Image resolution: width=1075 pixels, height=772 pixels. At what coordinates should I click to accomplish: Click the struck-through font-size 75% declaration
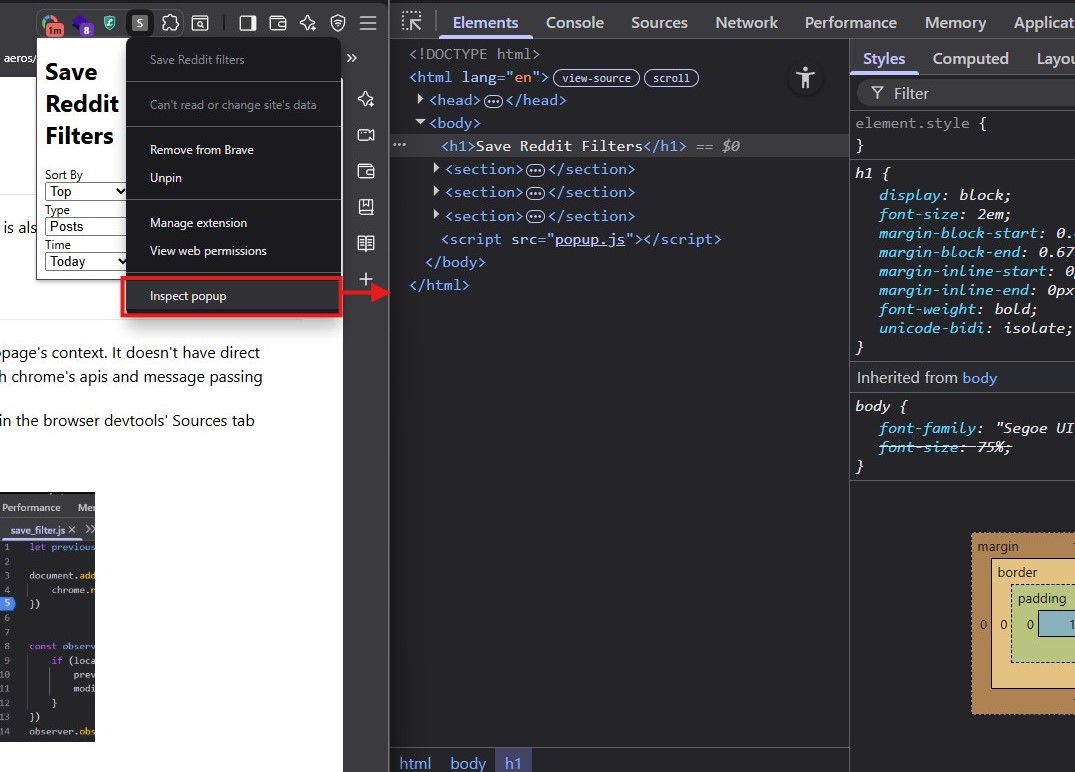coord(945,448)
